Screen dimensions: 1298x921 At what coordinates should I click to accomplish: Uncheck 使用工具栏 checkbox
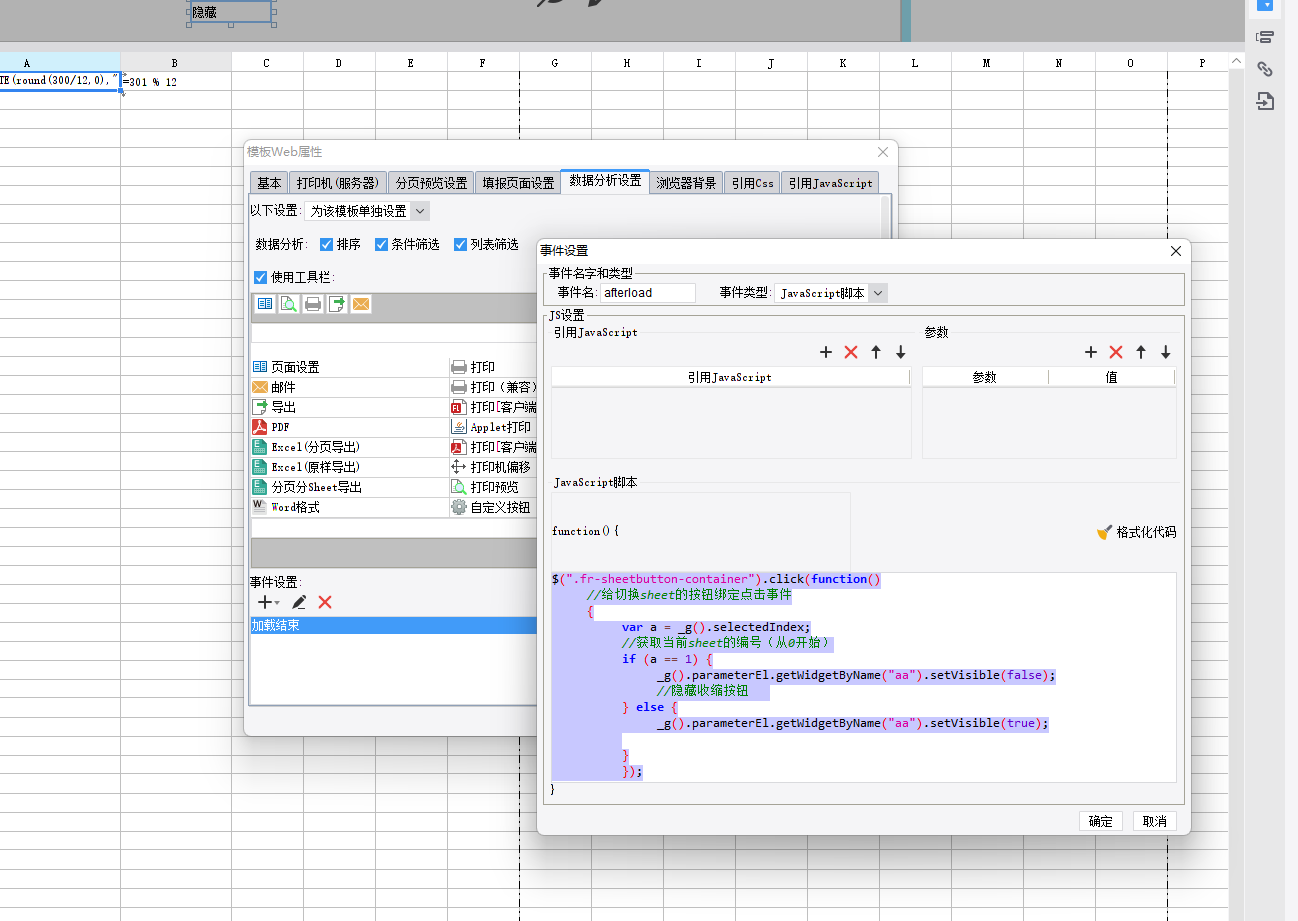coord(261,277)
